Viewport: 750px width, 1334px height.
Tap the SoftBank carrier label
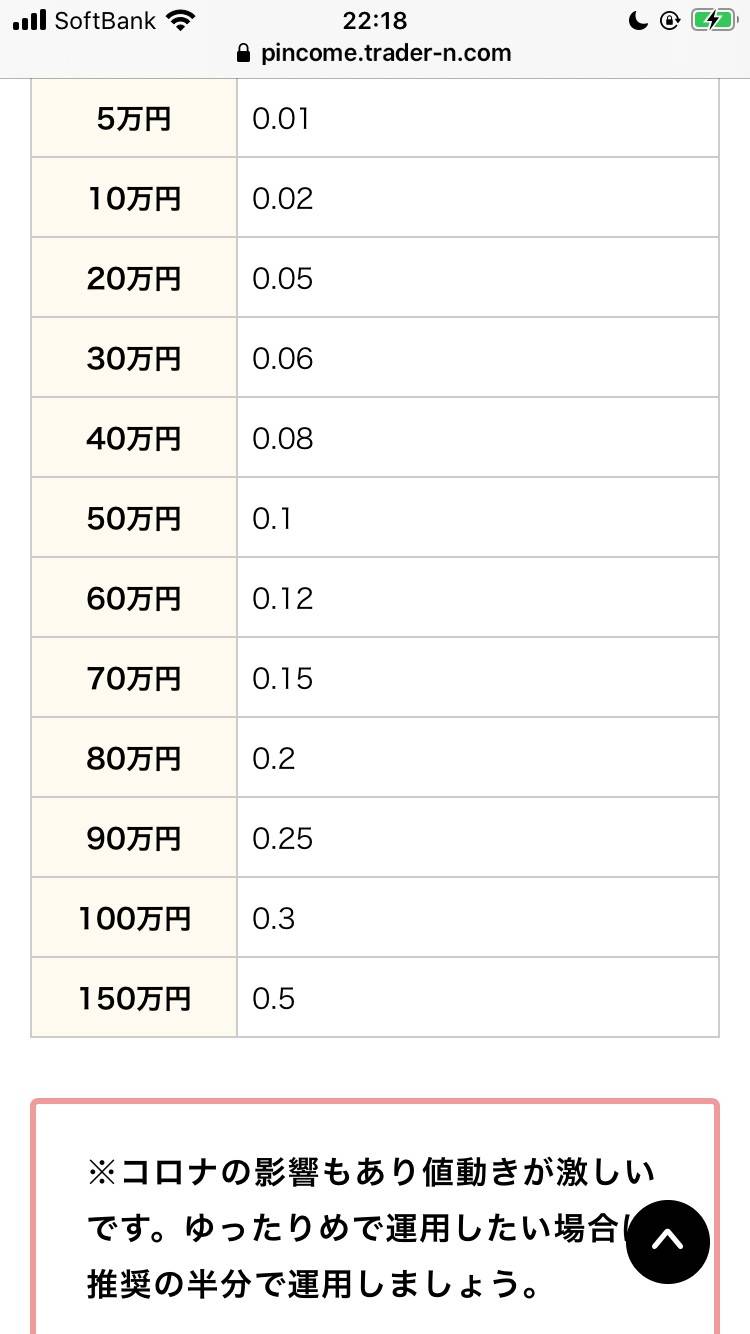point(105,20)
